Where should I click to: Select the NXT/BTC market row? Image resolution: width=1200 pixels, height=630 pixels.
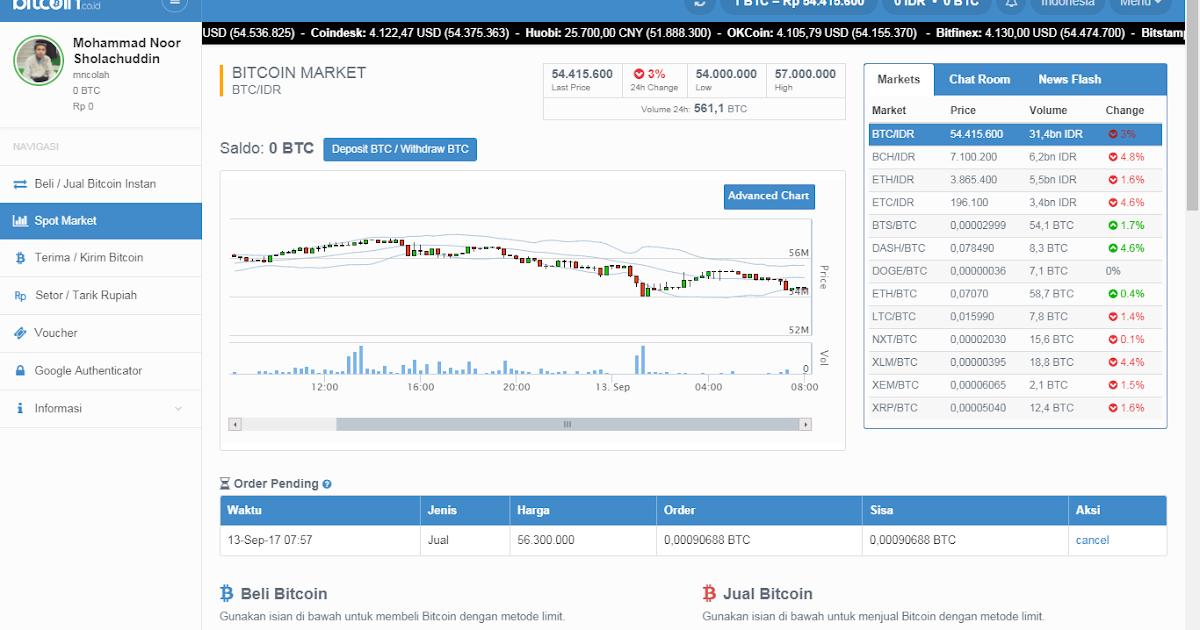click(1016, 340)
